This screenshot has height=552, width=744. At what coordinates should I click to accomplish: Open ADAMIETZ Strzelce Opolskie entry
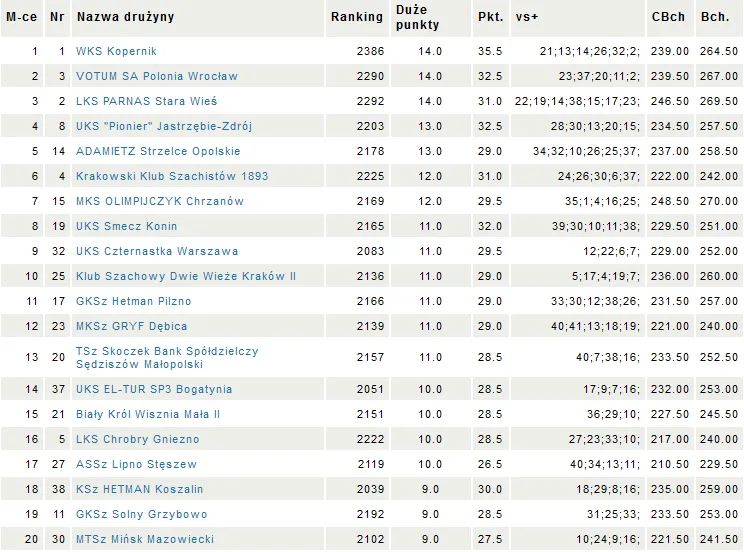[x=158, y=151]
